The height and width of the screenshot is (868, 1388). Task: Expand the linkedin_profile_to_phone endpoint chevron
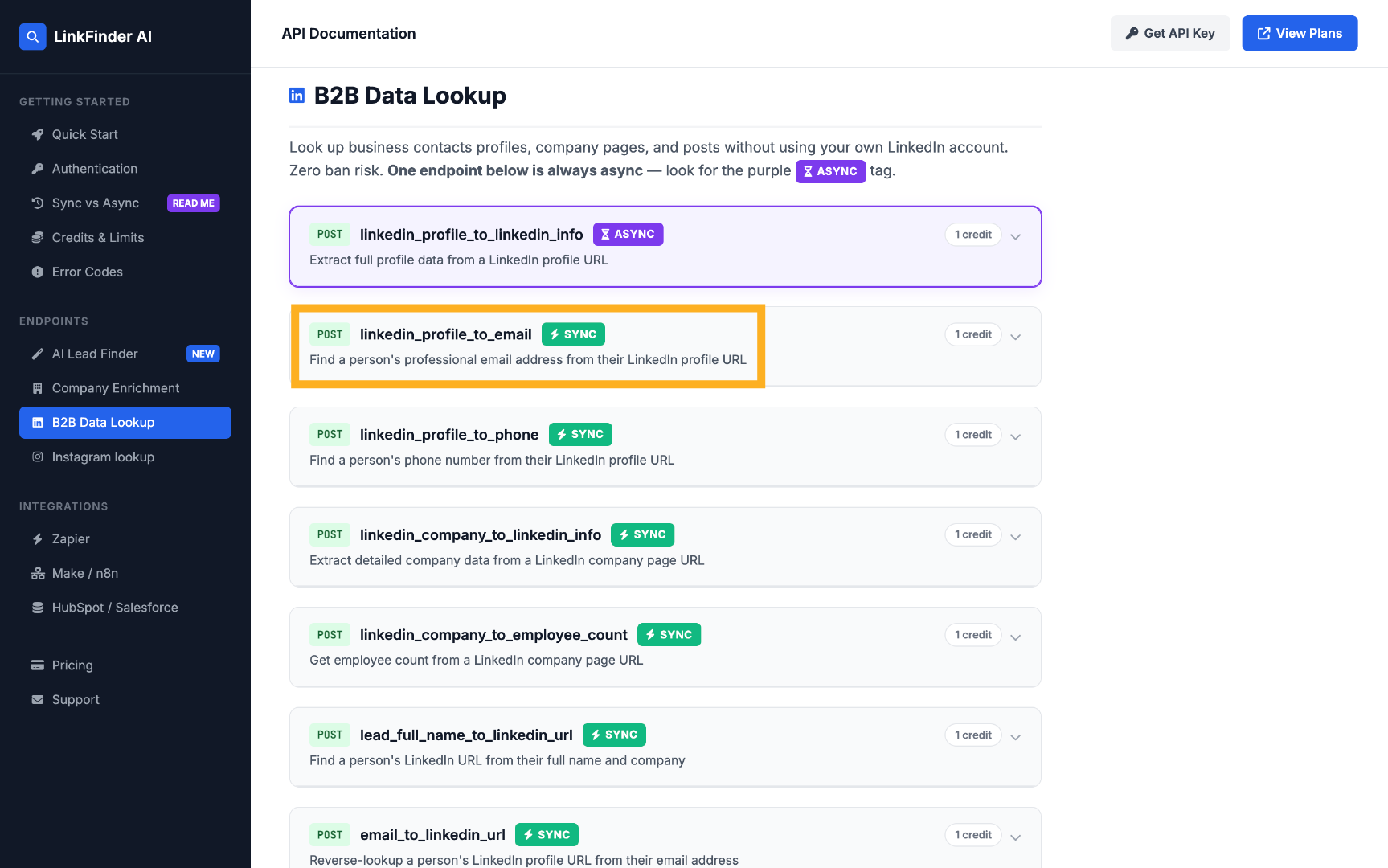(x=1016, y=436)
